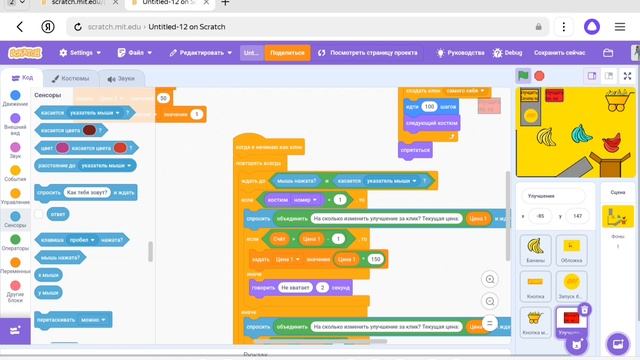Open the Файл menu
Screen dimensions: 640x360
tap(135, 53)
